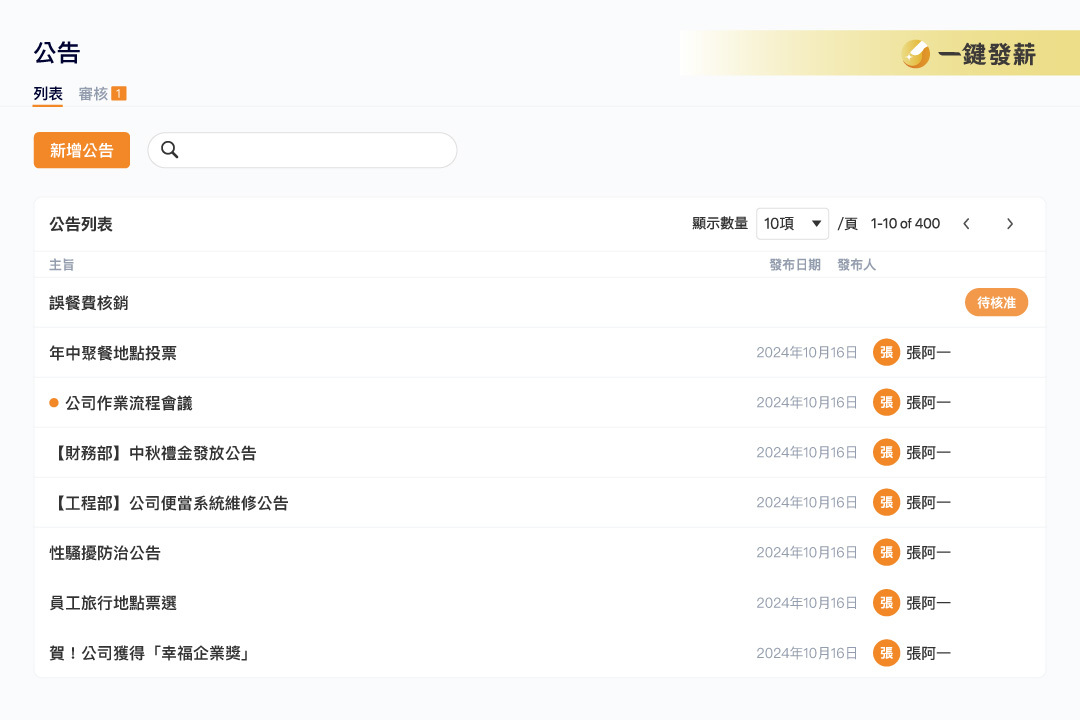The width and height of the screenshot is (1080, 720).
Task: Open 【財務部】中秋禮金發放公告
Action: (x=153, y=453)
